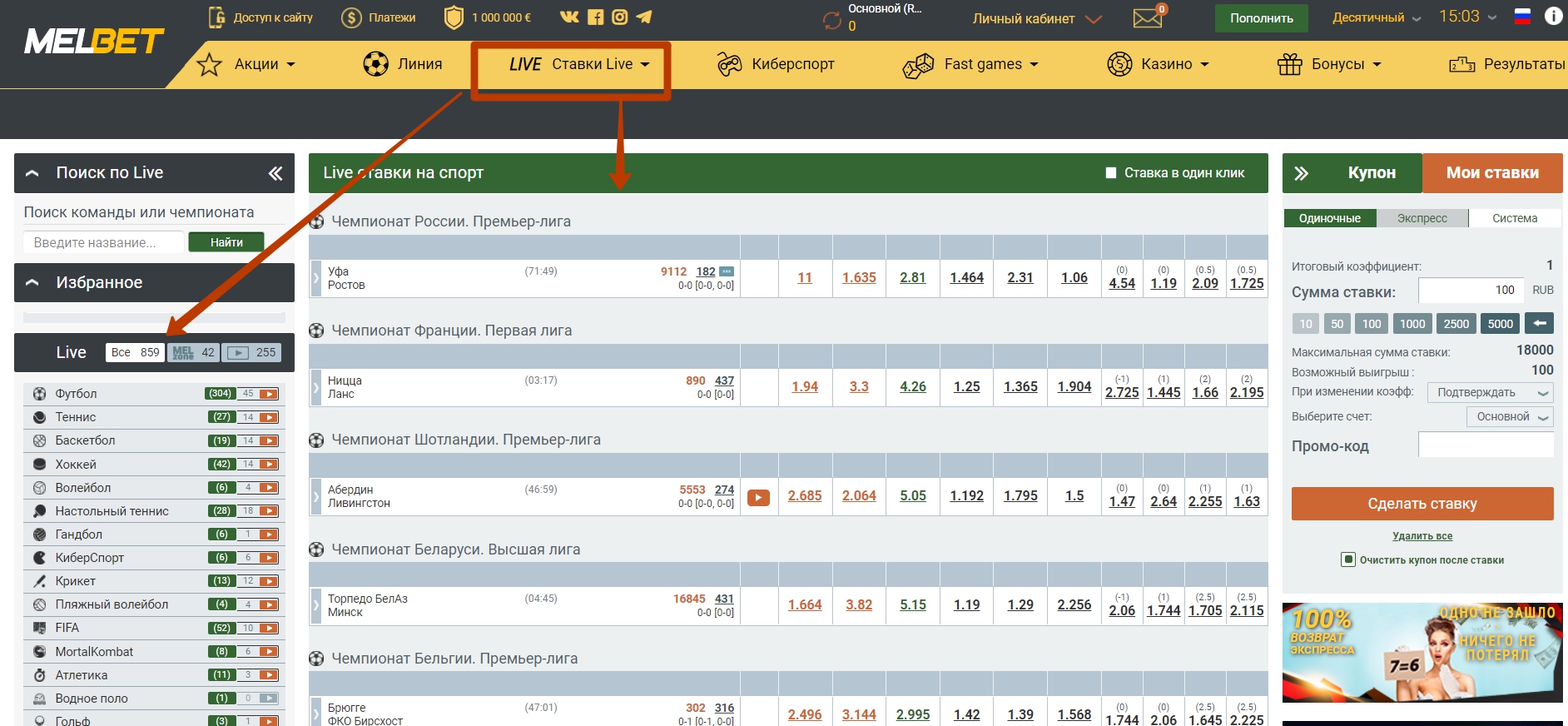Open the messages envelope icon

pos(1148,17)
